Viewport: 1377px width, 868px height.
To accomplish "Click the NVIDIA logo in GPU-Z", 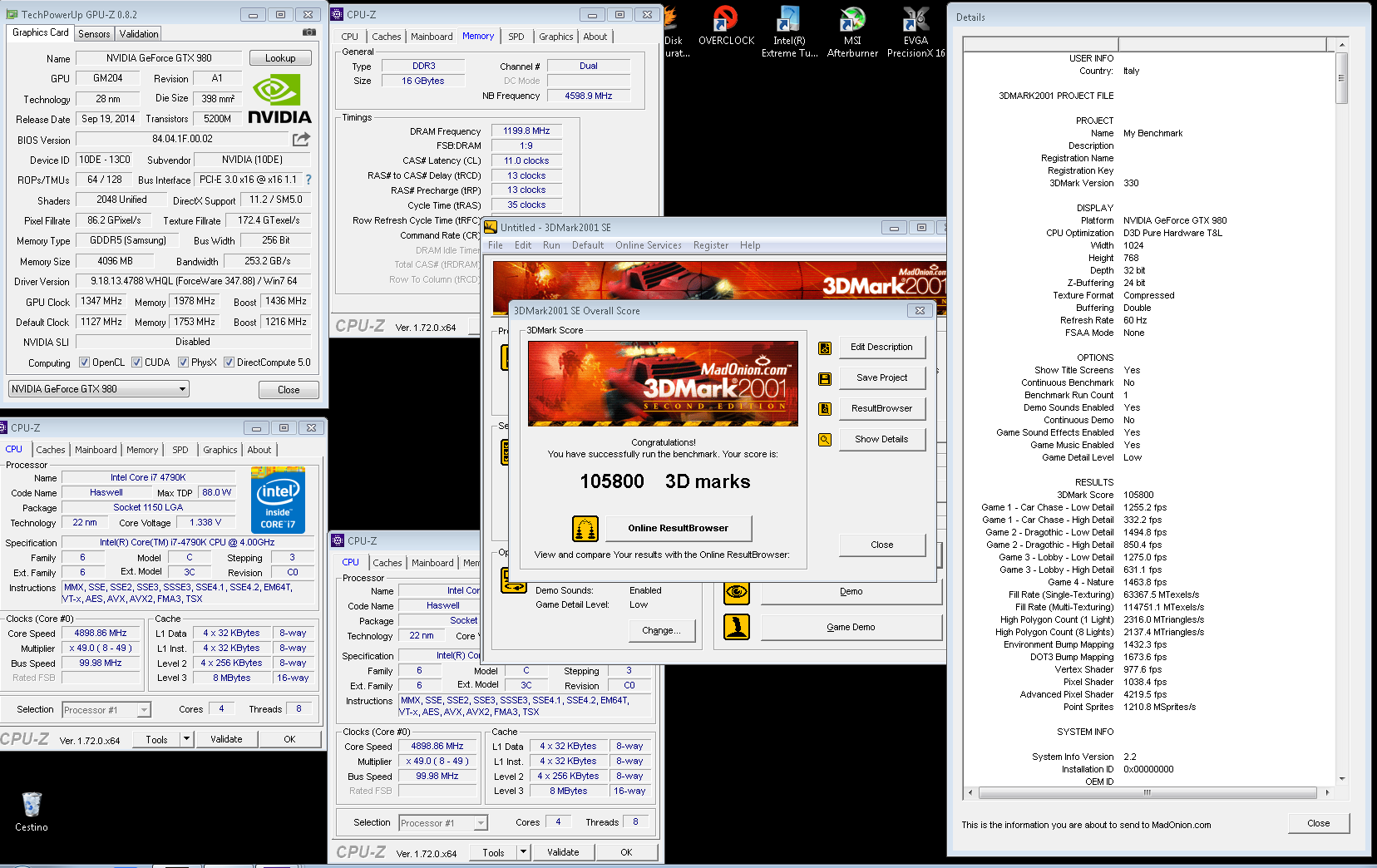I will click(x=279, y=99).
